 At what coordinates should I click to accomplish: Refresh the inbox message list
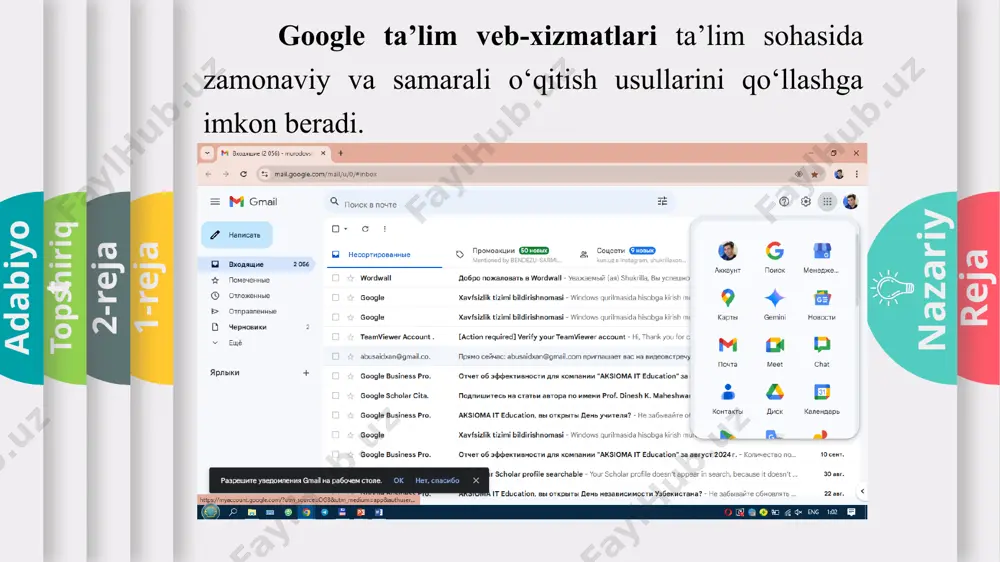pos(365,228)
